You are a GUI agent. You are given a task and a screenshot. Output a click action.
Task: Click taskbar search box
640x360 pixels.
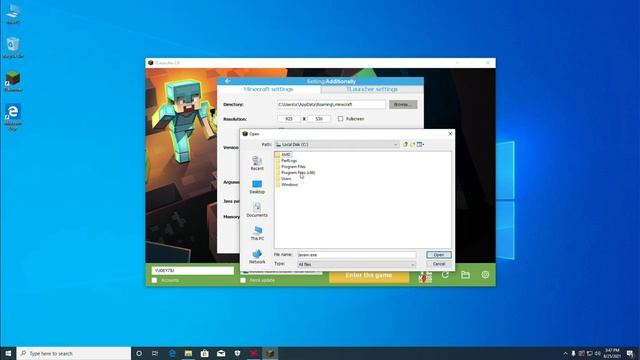tap(74, 353)
